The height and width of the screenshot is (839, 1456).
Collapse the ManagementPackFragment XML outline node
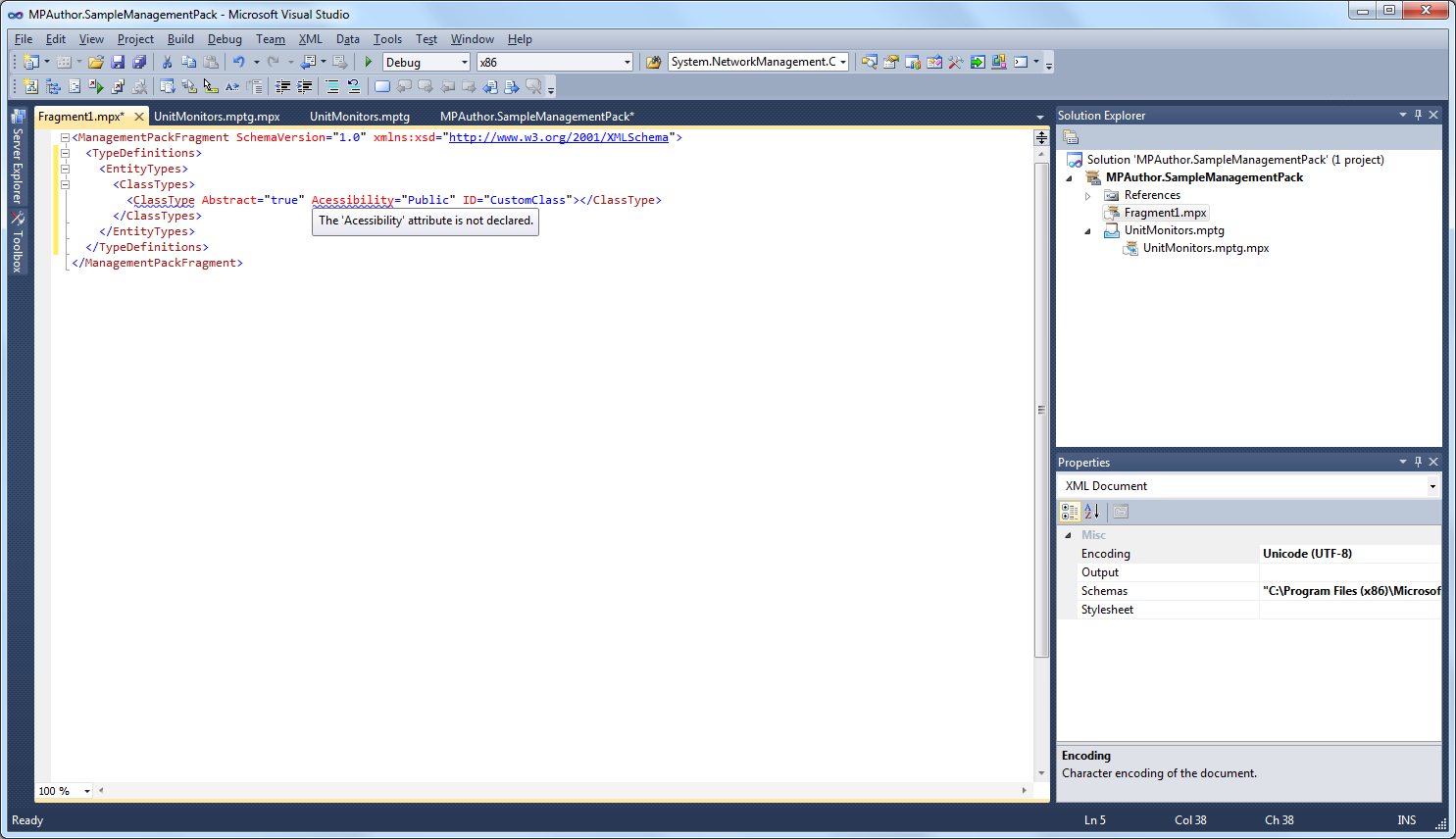tap(65, 137)
